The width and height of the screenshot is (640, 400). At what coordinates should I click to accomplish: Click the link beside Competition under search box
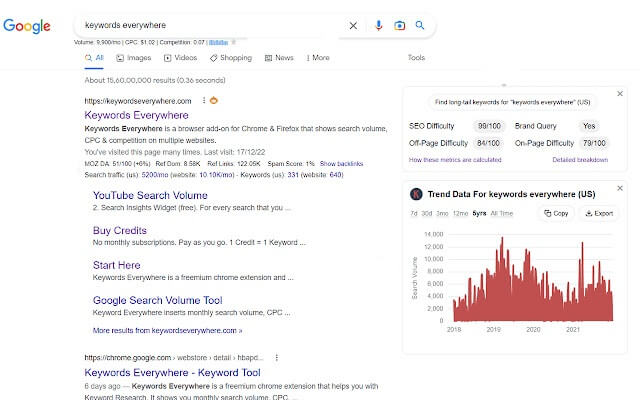tap(218, 42)
